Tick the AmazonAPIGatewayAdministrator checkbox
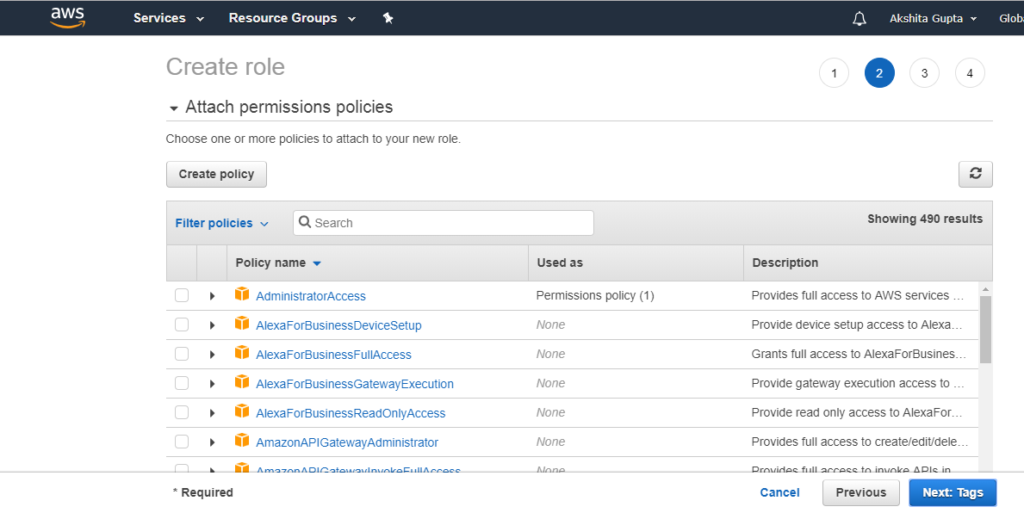1024x513 pixels. pos(182,442)
